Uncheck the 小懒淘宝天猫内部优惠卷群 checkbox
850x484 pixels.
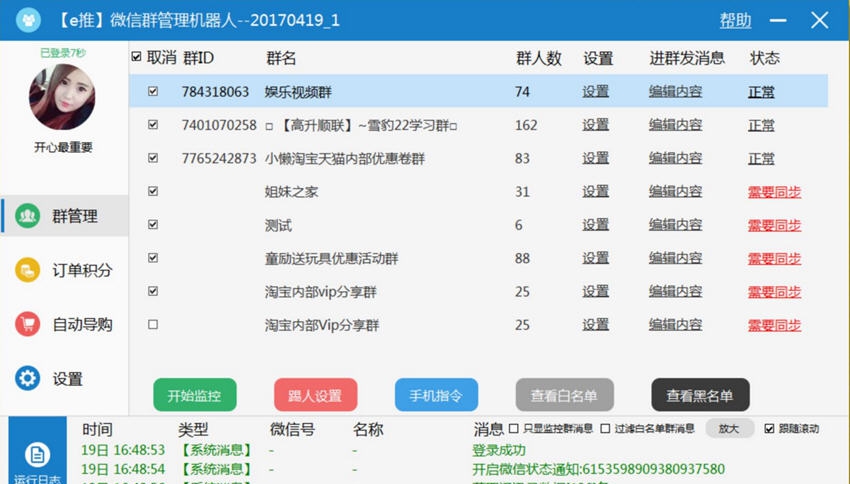(153, 158)
